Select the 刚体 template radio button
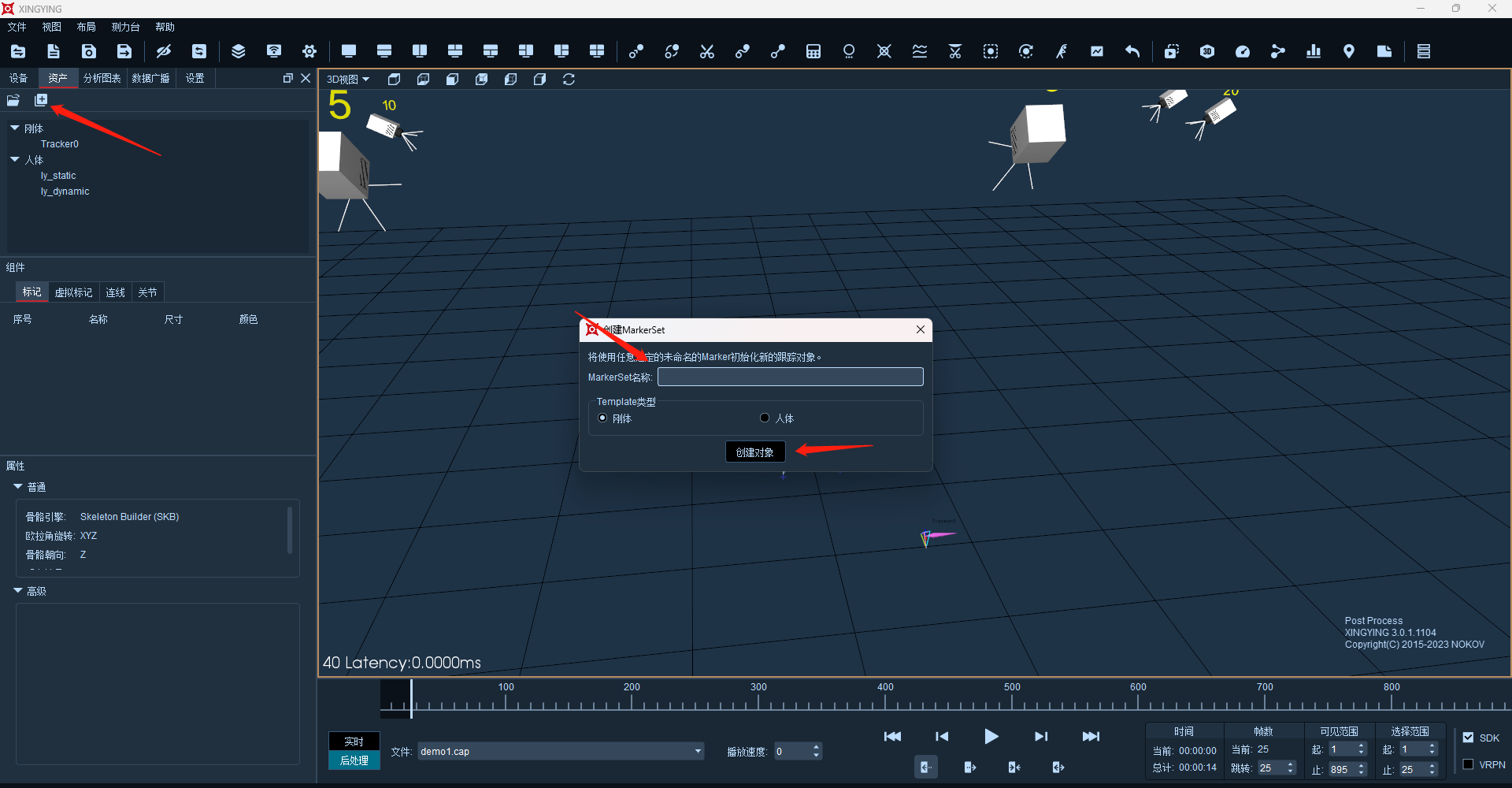 click(603, 418)
